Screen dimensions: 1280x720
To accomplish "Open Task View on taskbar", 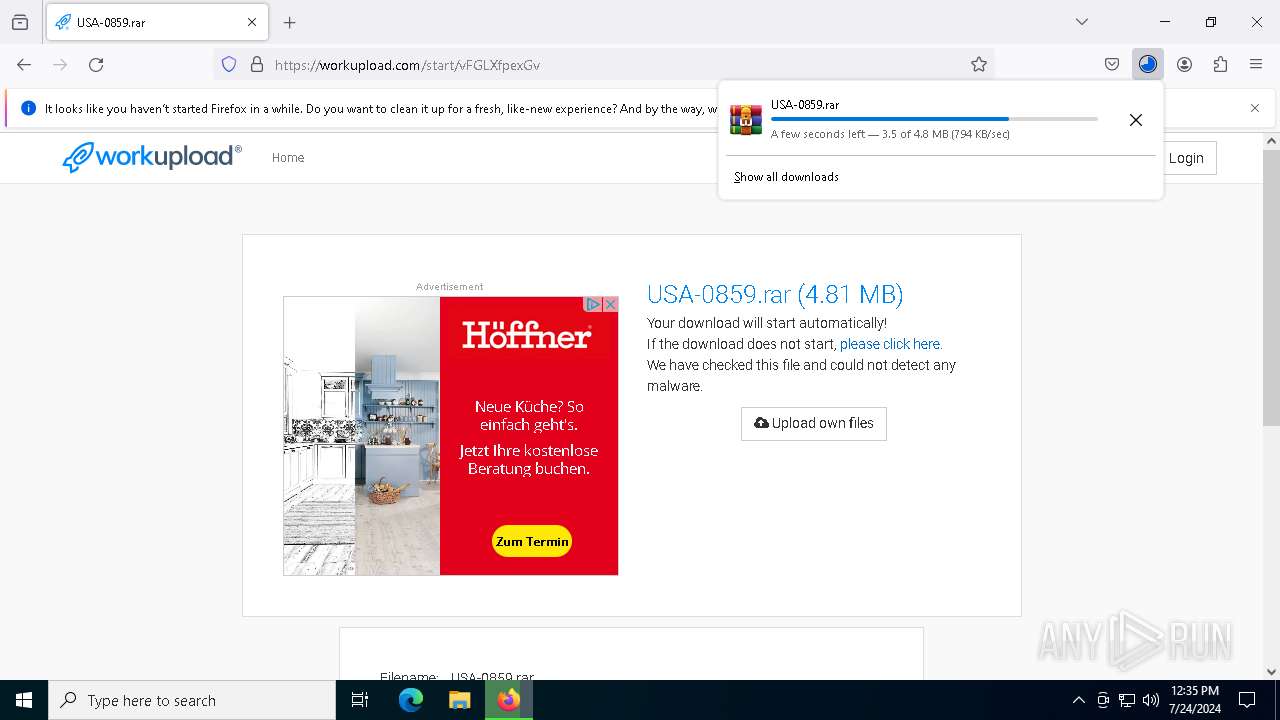I will coord(360,700).
